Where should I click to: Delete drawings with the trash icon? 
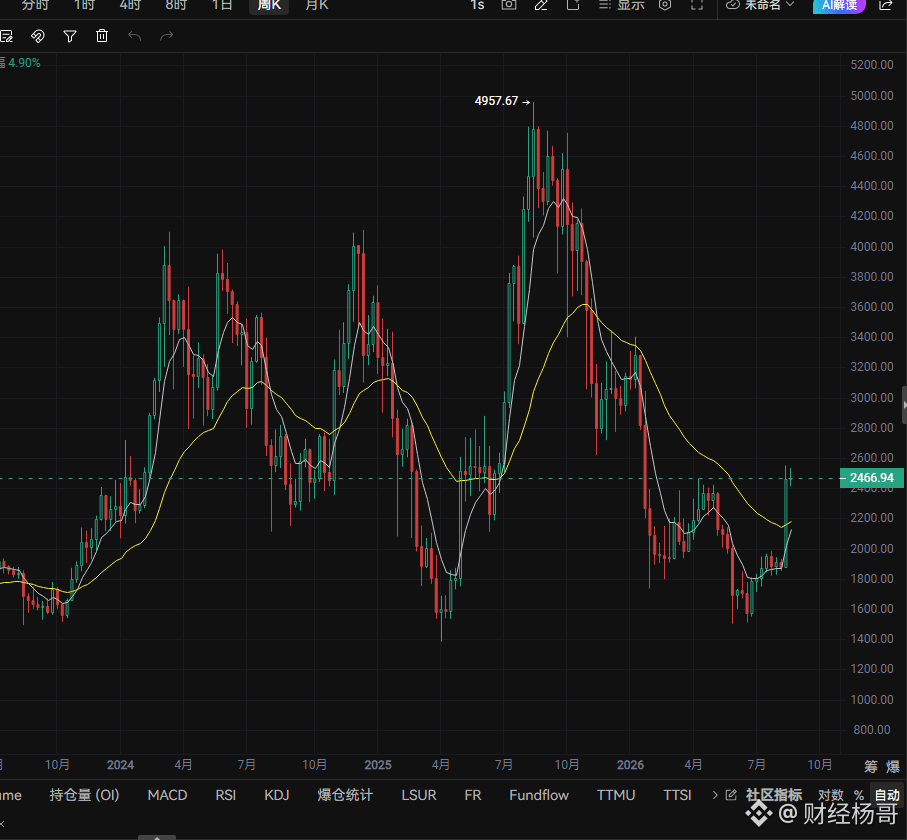[102, 36]
